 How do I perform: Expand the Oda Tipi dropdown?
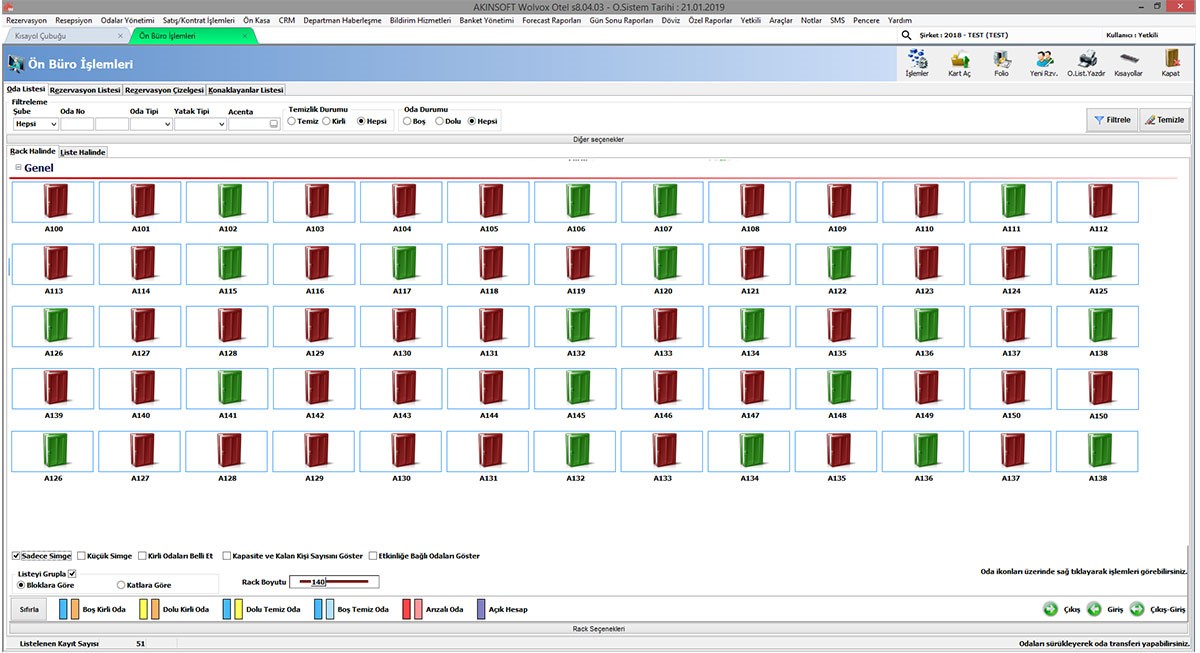point(164,125)
